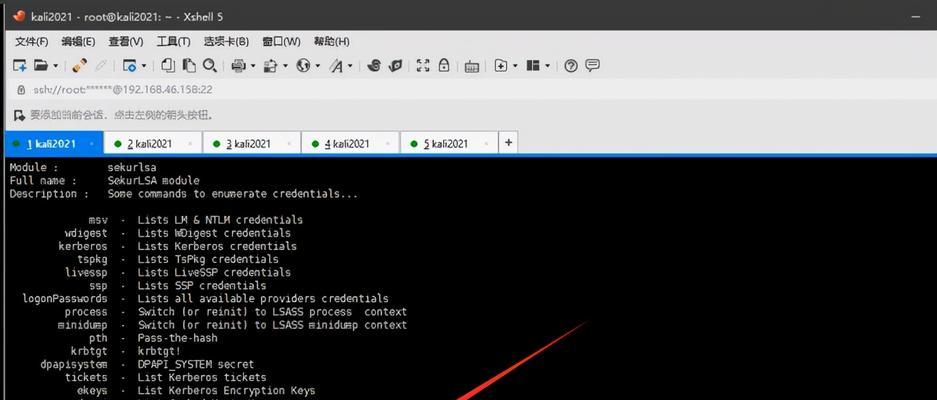Click the Disconnect plug icon
Screen dimensions: 937x400
(80, 66)
